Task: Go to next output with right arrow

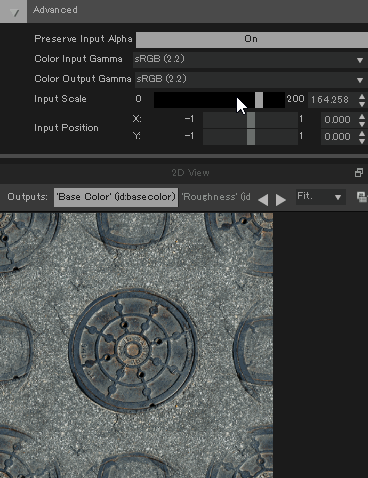Action: pos(281,200)
